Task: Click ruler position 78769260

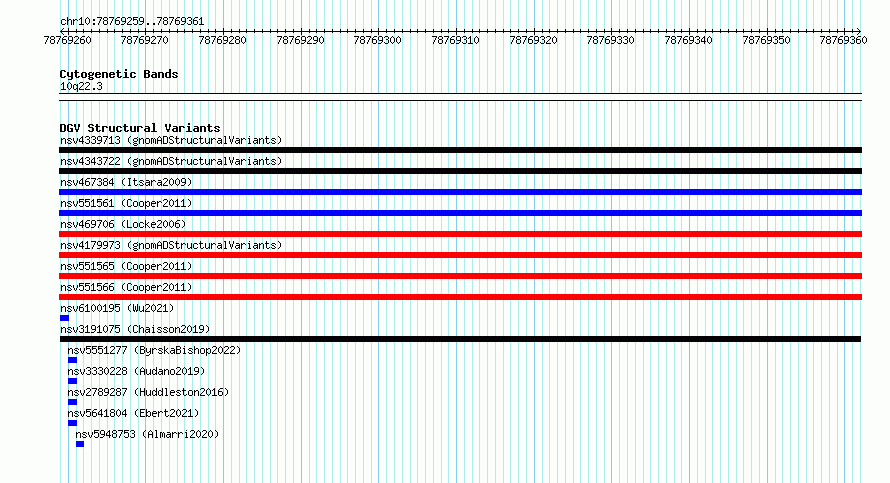Action: (68, 40)
